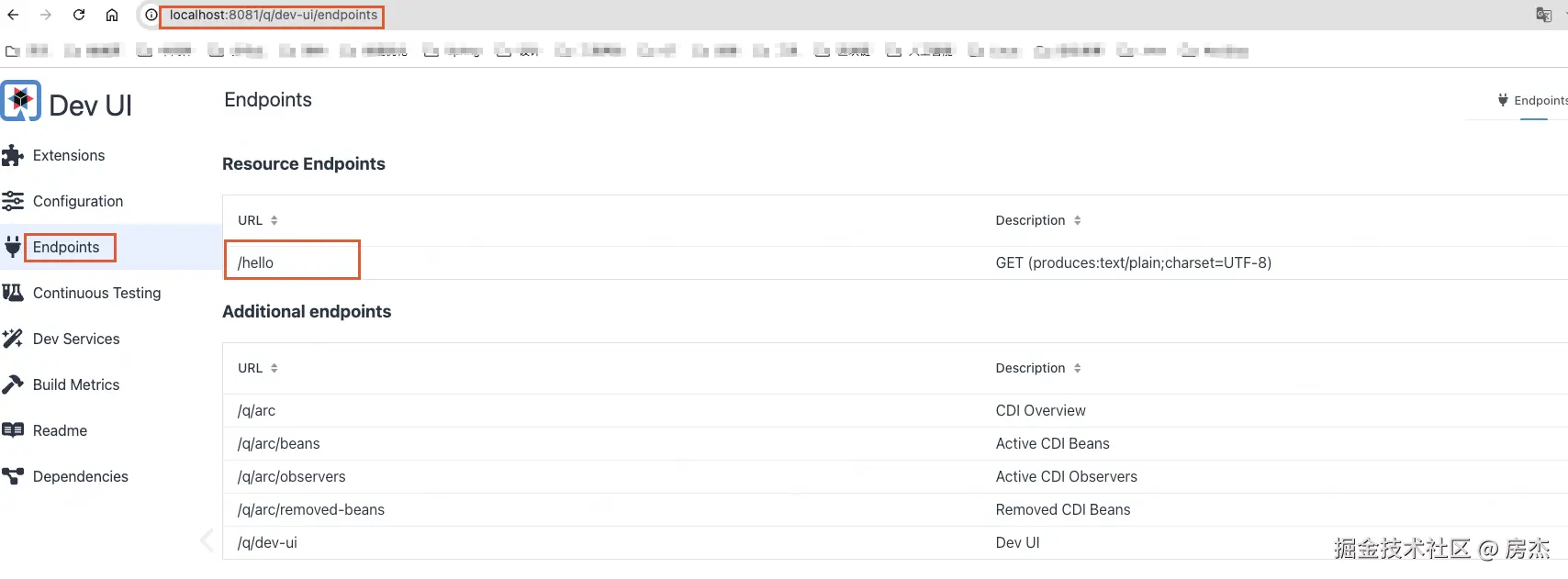Viewport: 1568px width, 579px height.
Task: Go to the browser home page
Action: click(112, 15)
